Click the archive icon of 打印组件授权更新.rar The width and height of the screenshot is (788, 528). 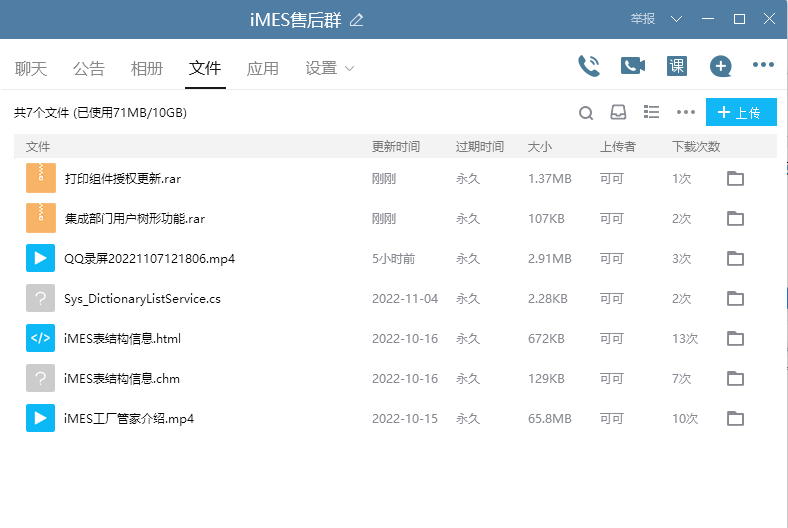pyautogui.click(x=41, y=178)
